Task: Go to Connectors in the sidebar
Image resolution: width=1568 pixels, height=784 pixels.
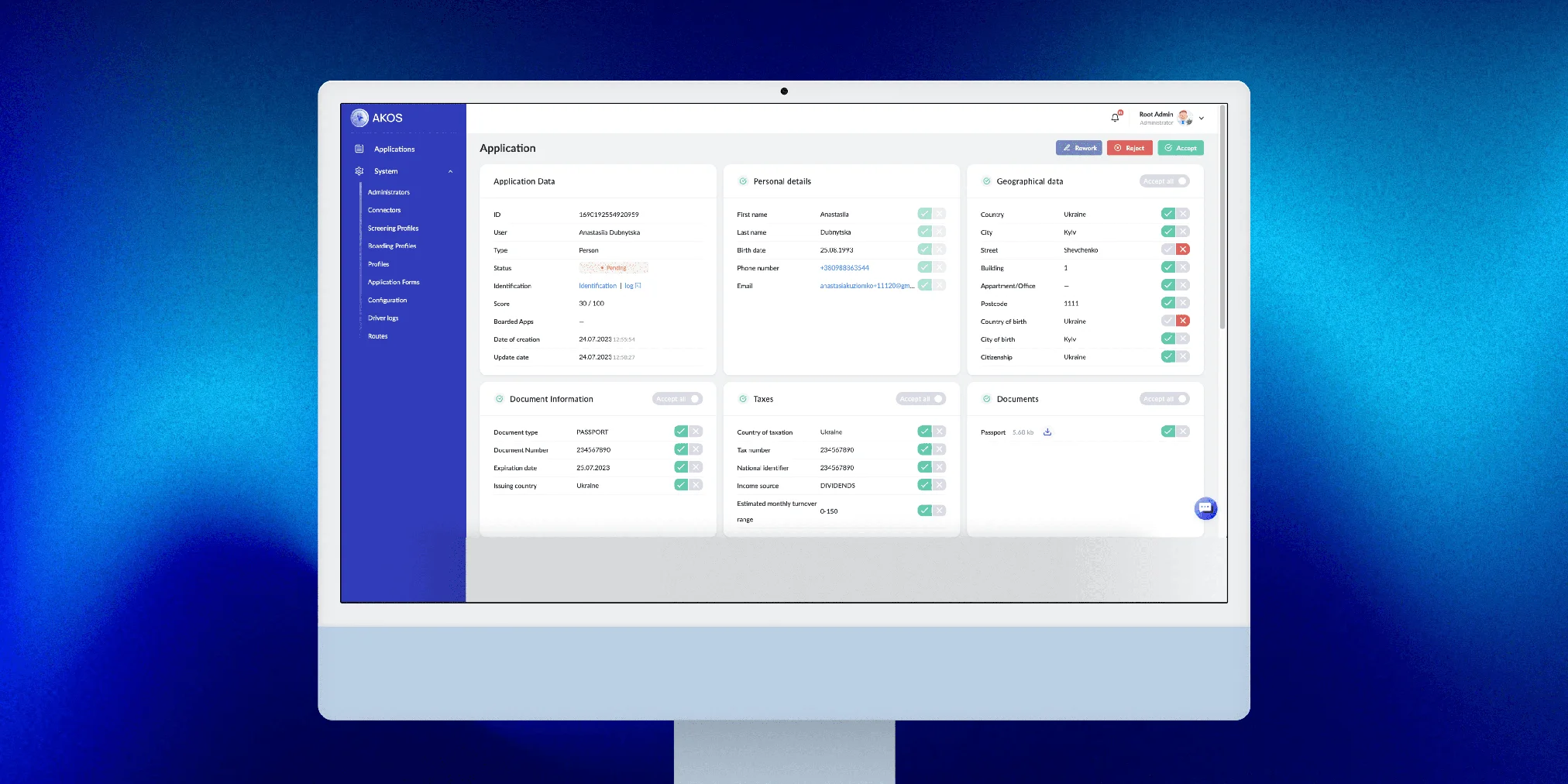Action: coord(384,210)
